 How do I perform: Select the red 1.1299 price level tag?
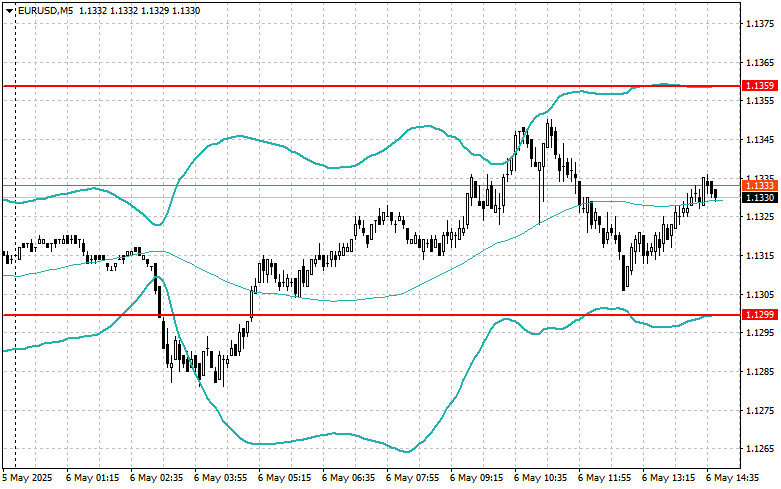click(x=760, y=315)
